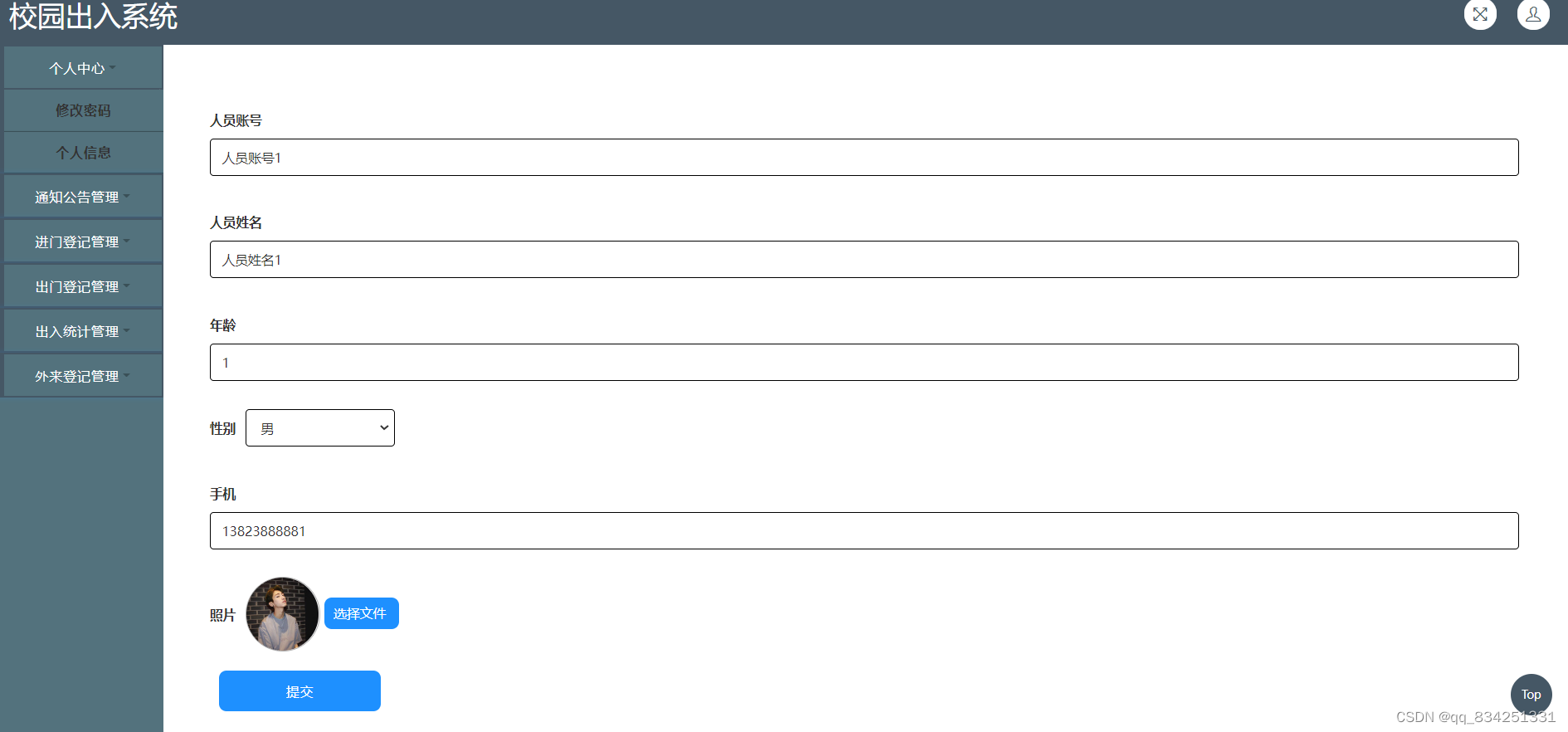This screenshot has width=1568, height=732.
Task: Click the 选择文件 file upload button
Action: click(361, 612)
